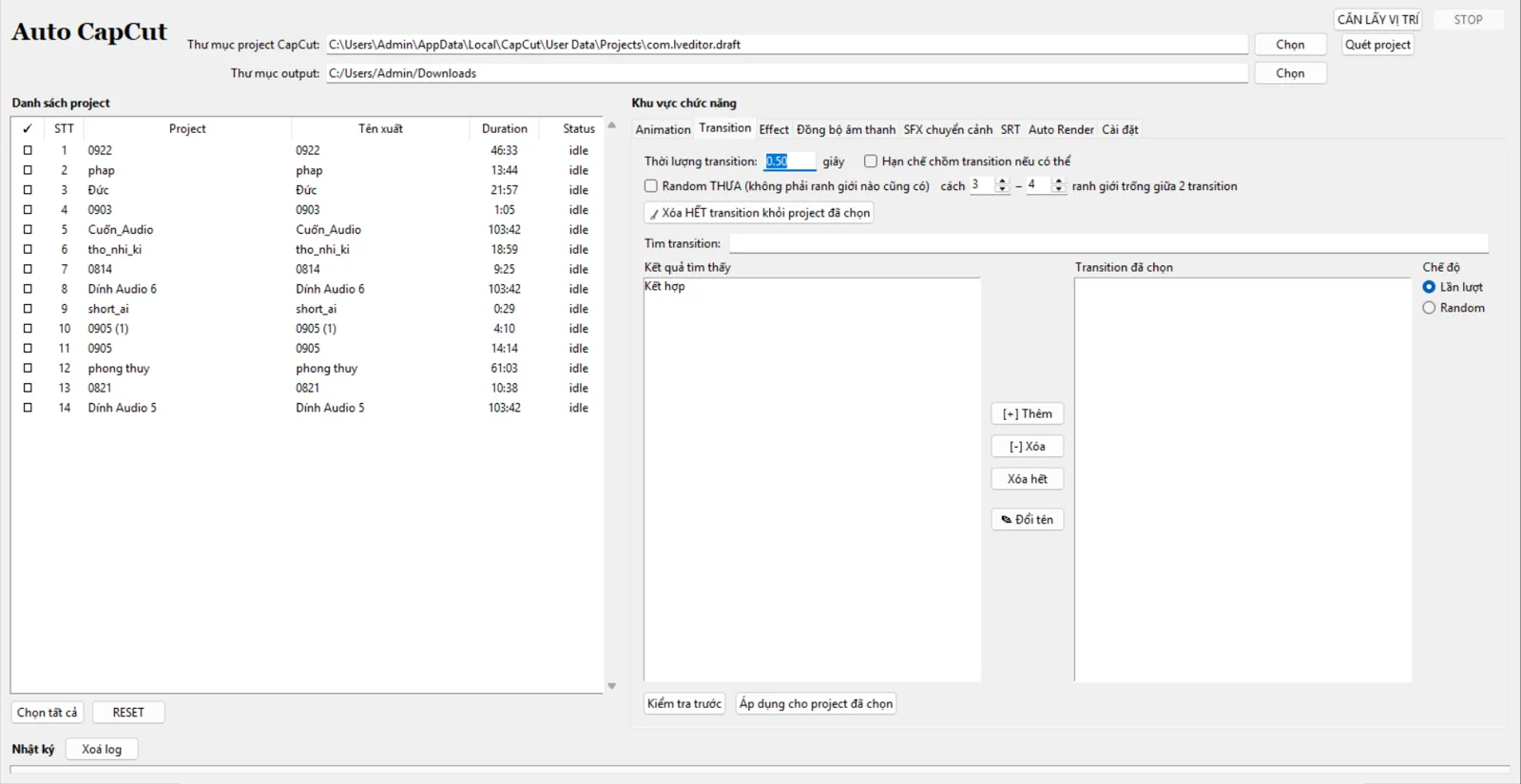Click Chọn for output folder
This screenshot has height=784, width=1521.
pyautogui.click(x=1290, y=73)
